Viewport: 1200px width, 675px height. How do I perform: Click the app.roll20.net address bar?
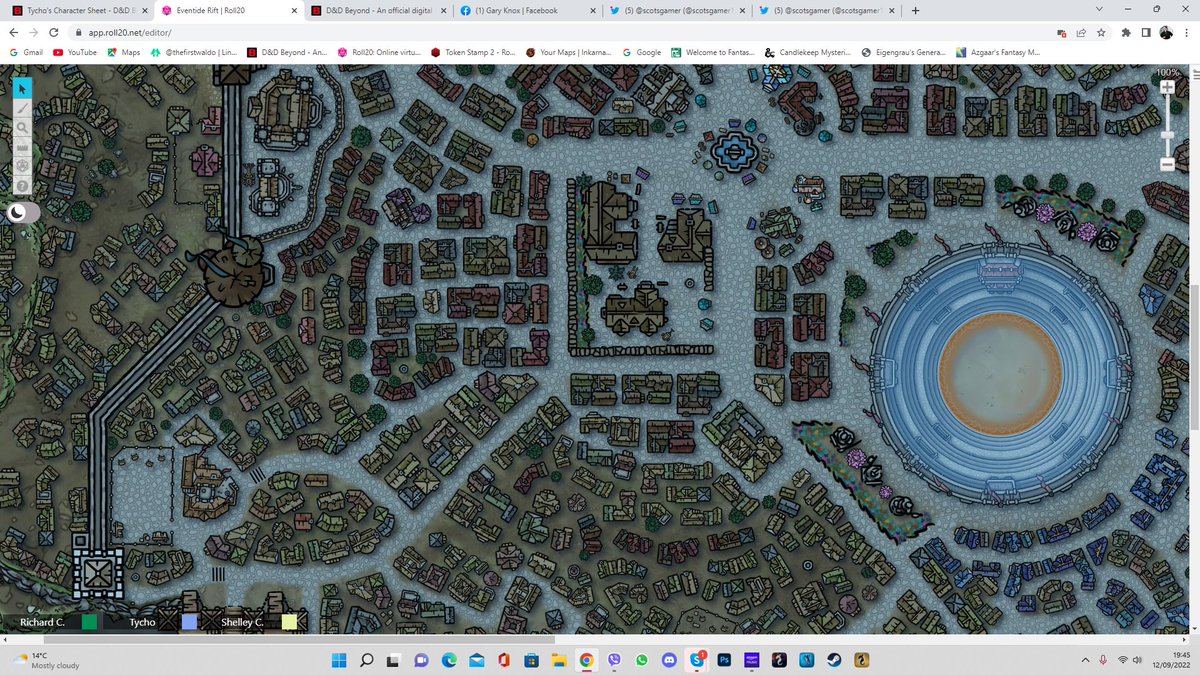click(x=560, y=32)
